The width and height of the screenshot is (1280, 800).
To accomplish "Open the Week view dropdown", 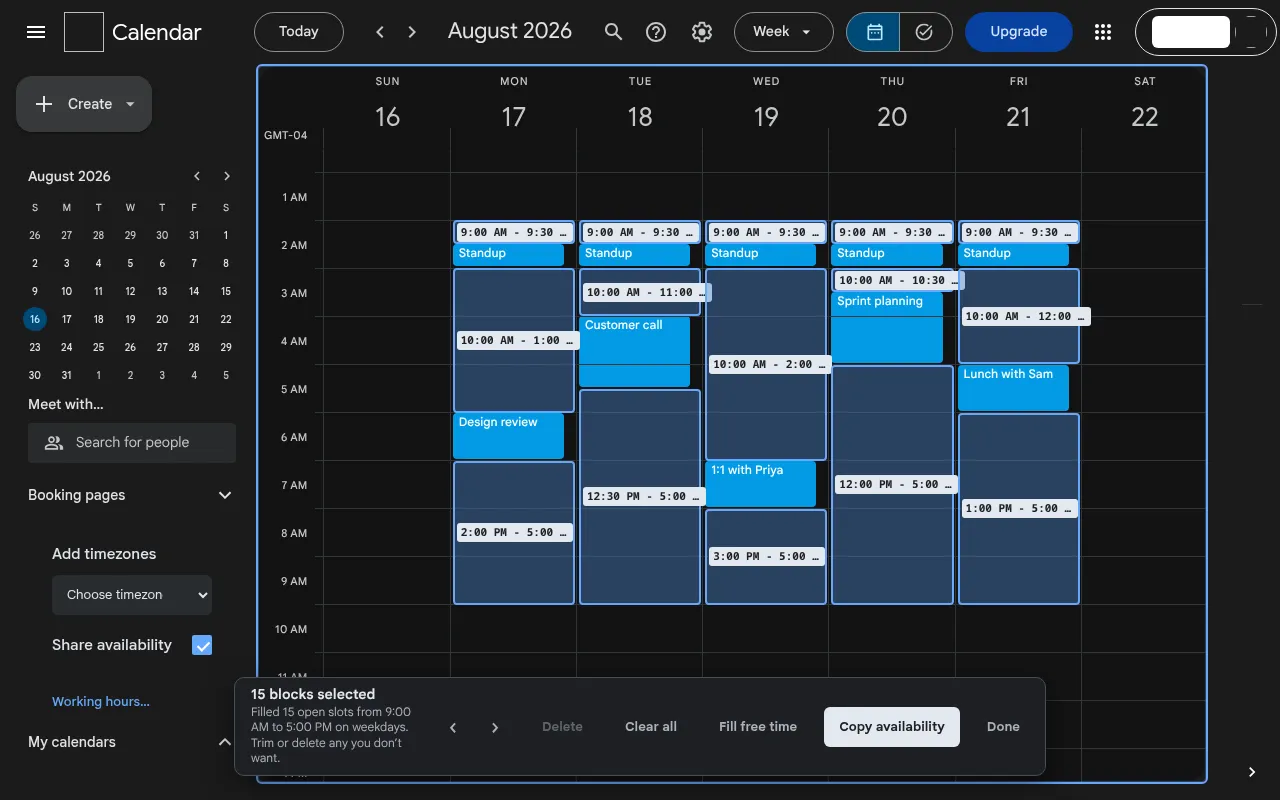I will [x=784, y=32].
